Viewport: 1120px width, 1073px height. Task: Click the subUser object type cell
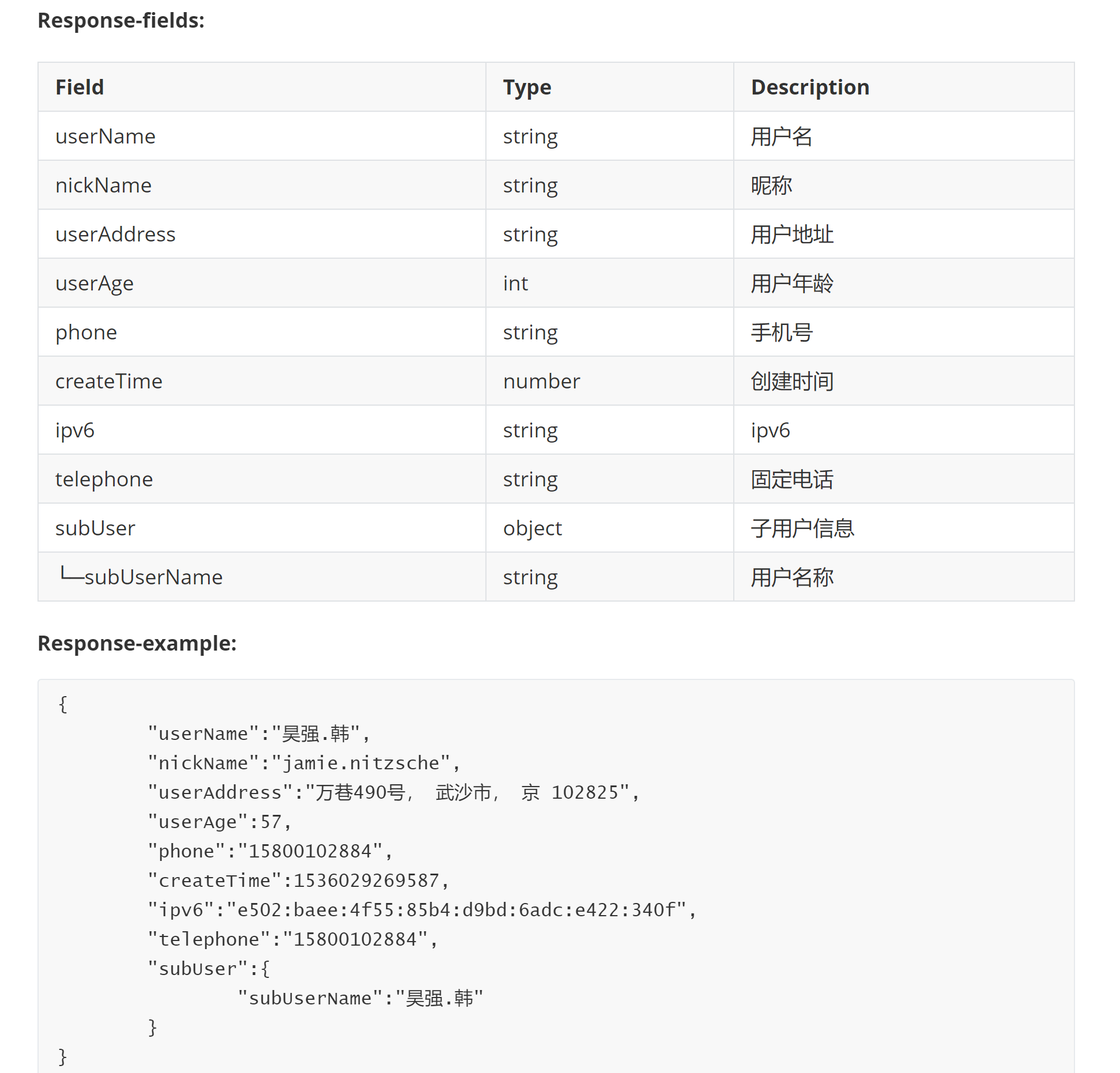[609, 528]
